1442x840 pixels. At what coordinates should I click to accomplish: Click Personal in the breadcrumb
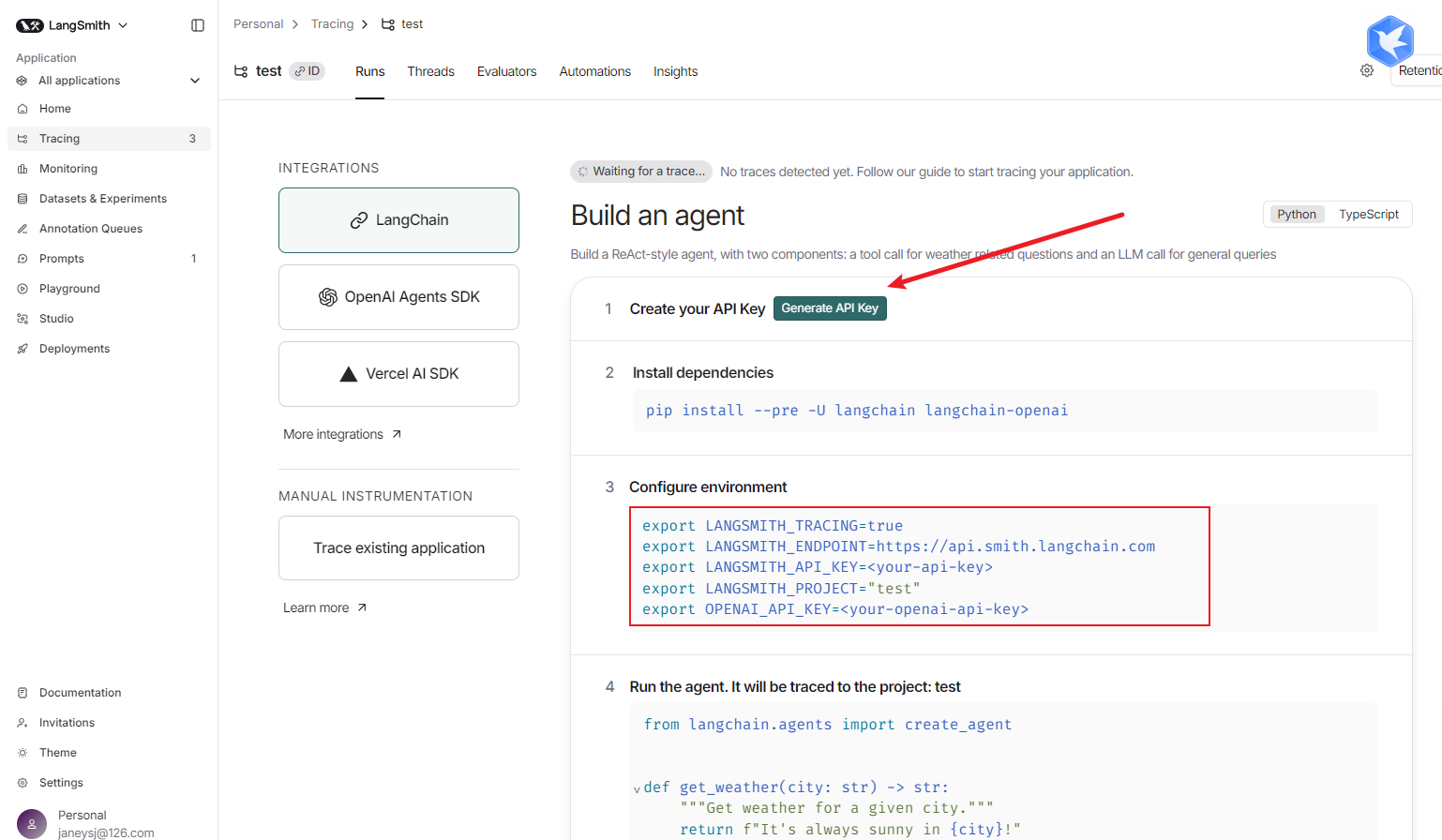259,24
